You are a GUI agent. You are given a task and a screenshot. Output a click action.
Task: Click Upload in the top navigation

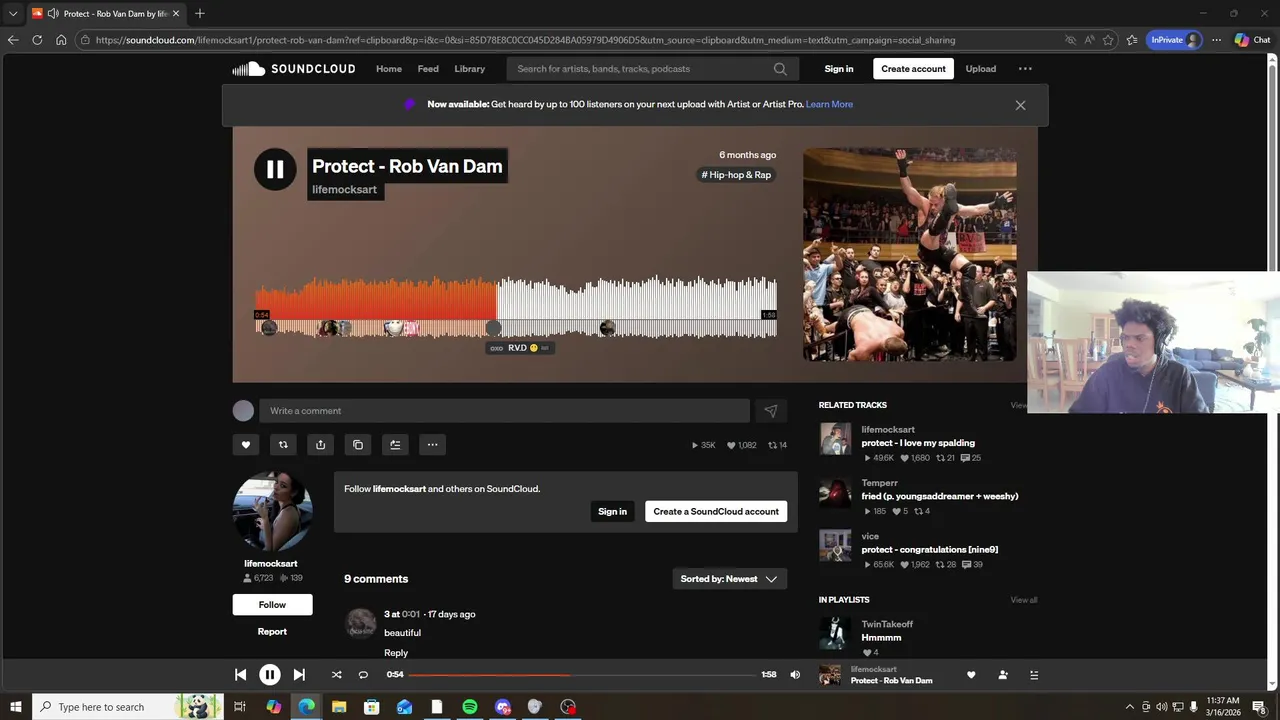pyautogui.click(x=980, y=69)
